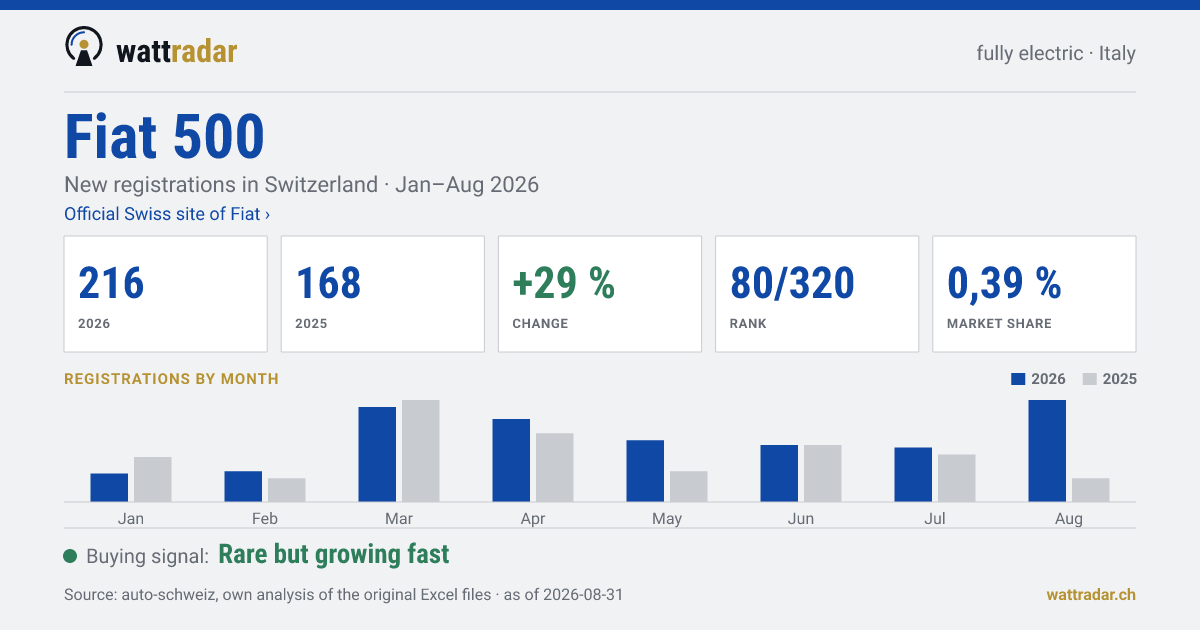Click the grey 2025 bar for May
Screen dimensions: 1200x630
point(689,486)
